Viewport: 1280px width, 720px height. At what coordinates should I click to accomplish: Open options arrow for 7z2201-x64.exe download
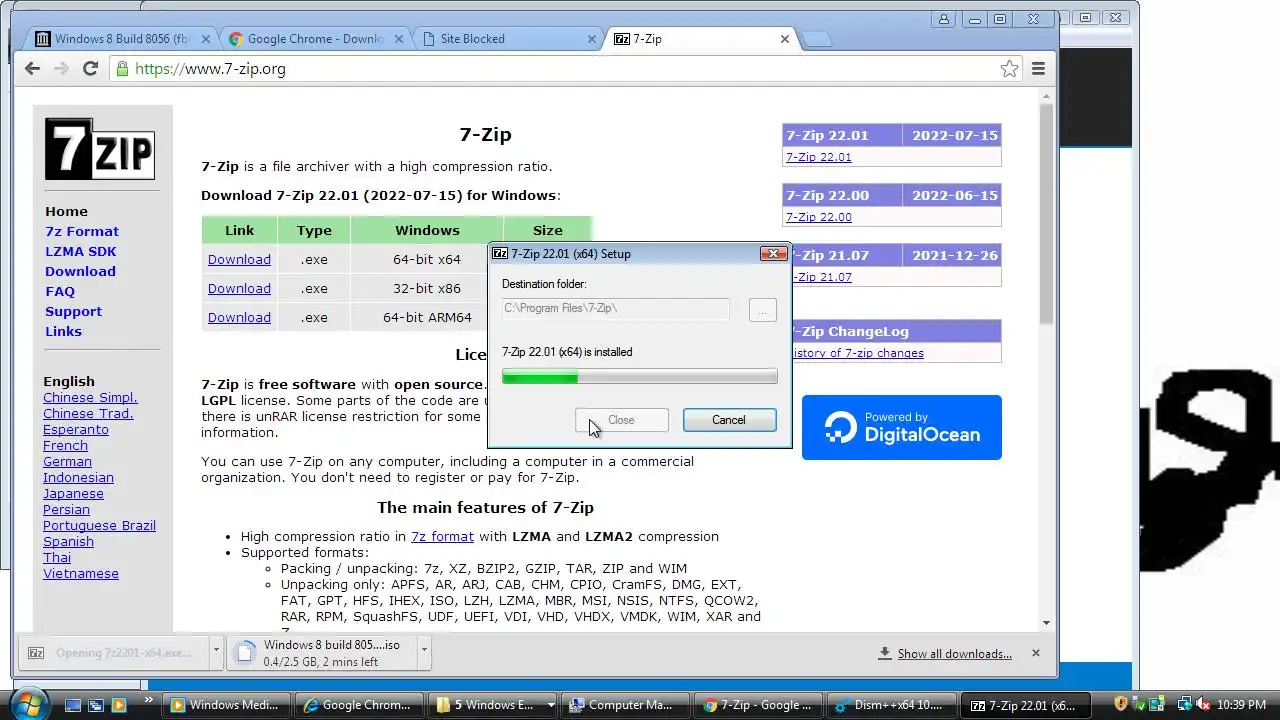tap(215, 651)
